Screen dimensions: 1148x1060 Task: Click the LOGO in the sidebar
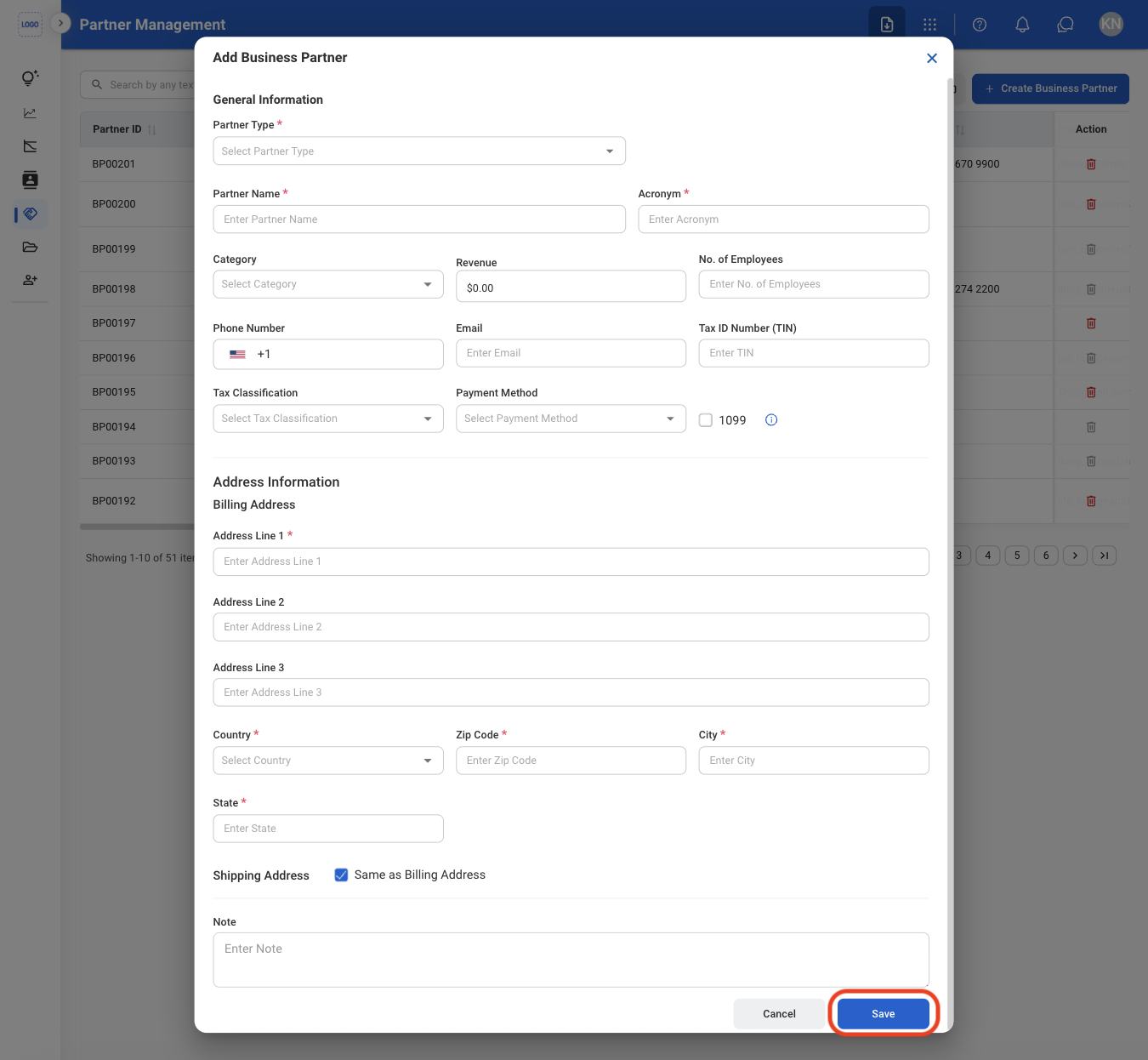pyautogui.click(x=30, y=24)
